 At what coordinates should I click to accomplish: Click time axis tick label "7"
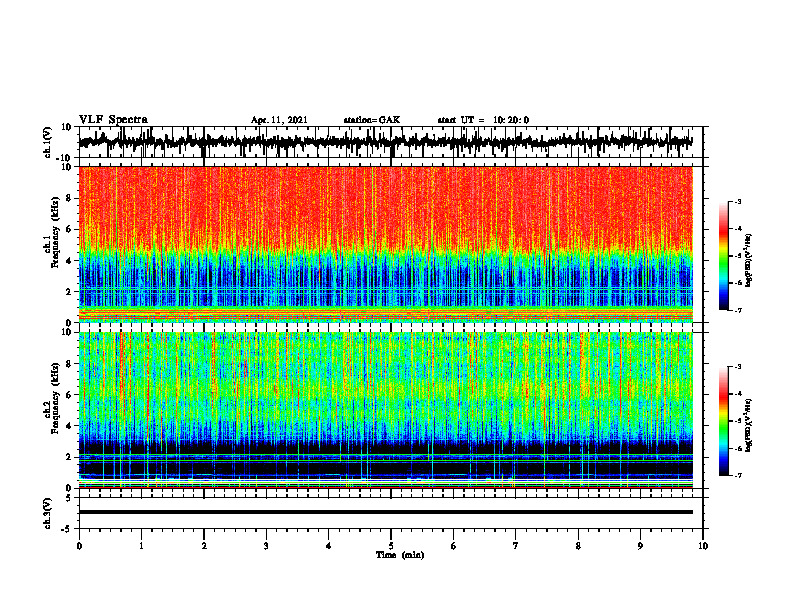click(516, 546)
